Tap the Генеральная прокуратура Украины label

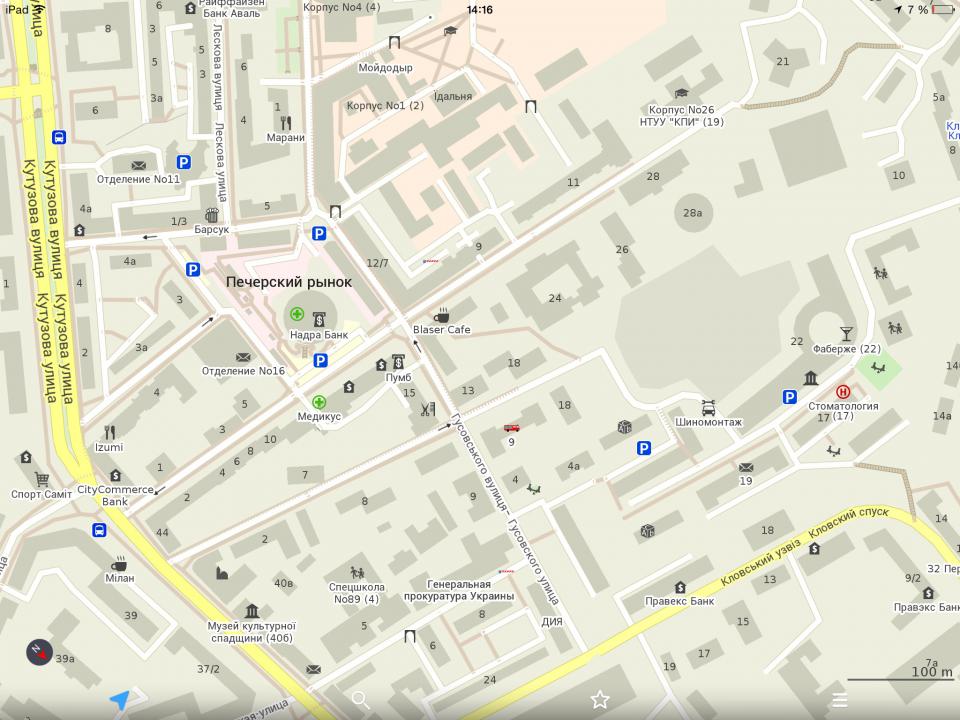459,590
